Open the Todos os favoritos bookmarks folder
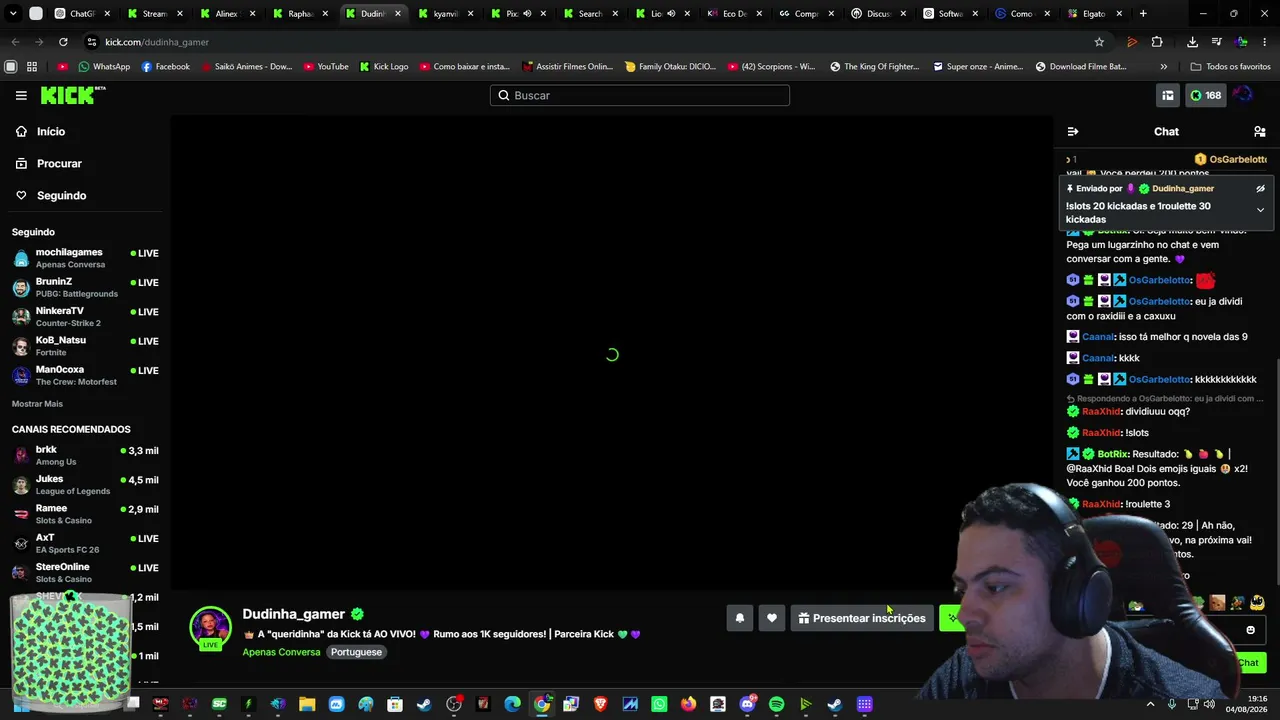The height and width of the screenshot is (720, 1280). pos(1230,67)
